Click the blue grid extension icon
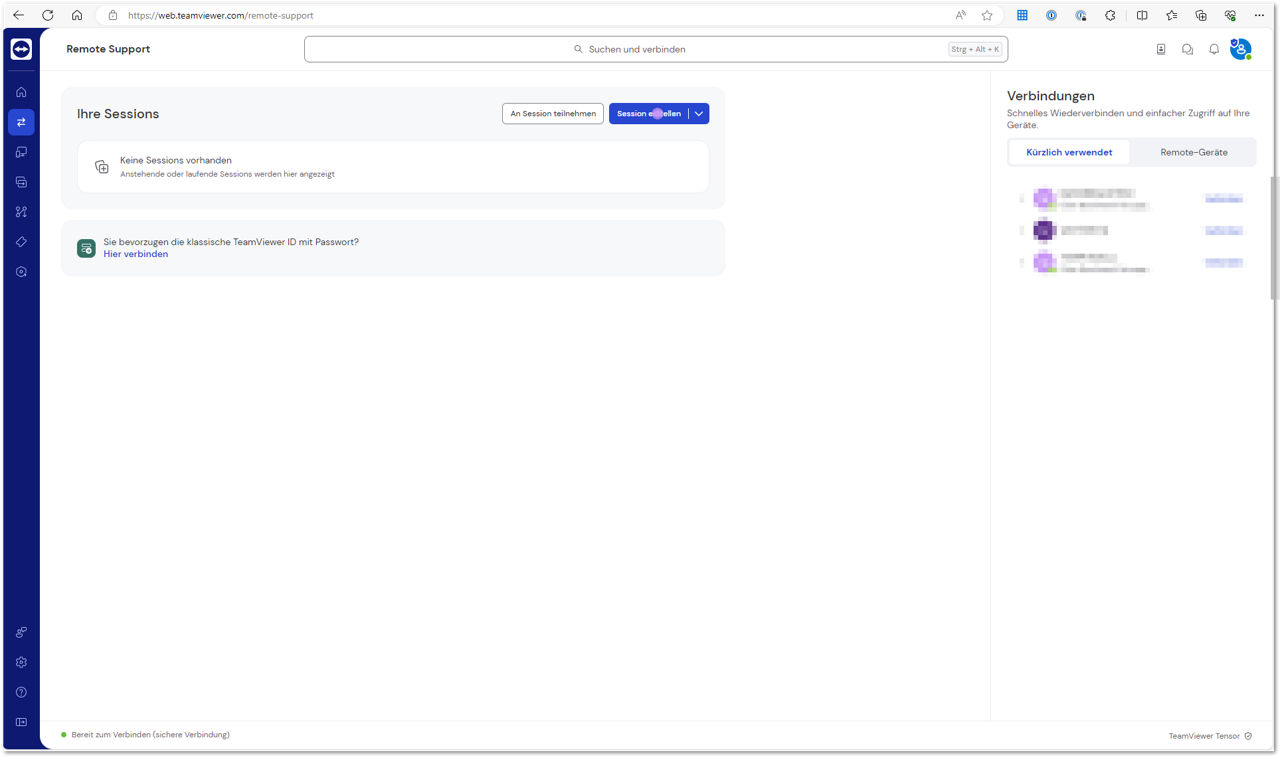Image resolution: width=1280 pixels, height=758 pixels. [x=1022, y=15]
